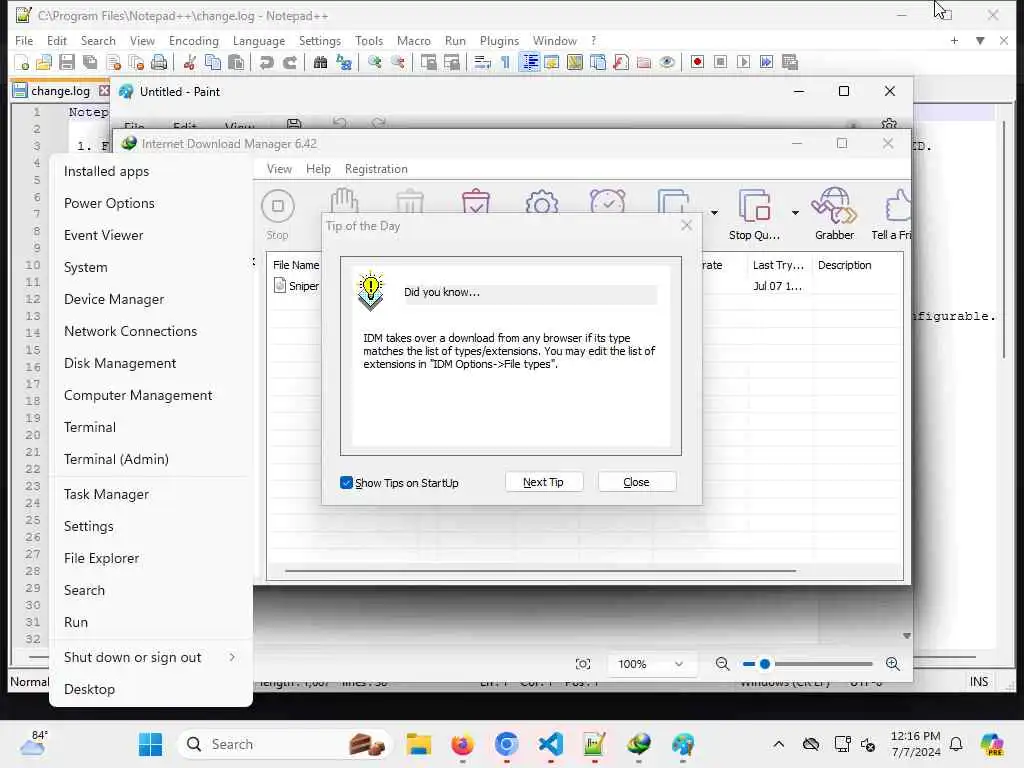This screenshot has width=1024, height=768.
Task: Click IDM Tell a Friend icon
Action: click(x=891, y=215)
